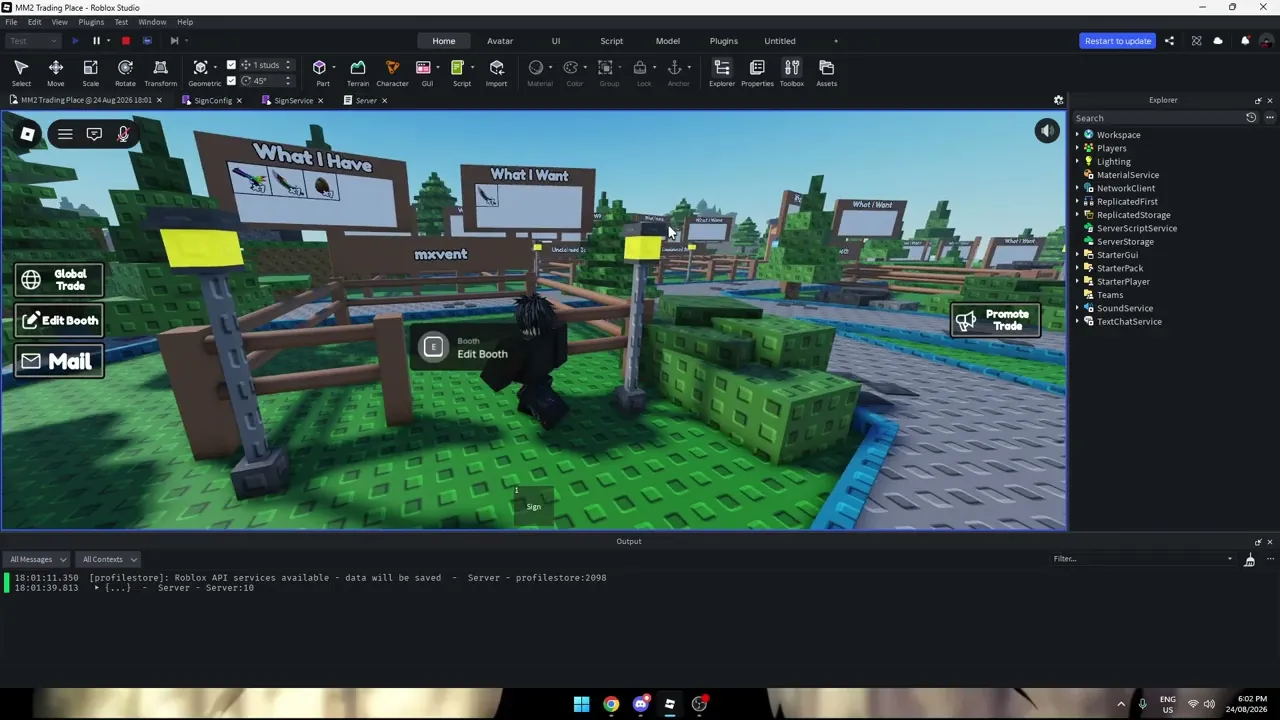Open the Character tool
This screenshot has height=720, width=1280.
coord(392,73)
